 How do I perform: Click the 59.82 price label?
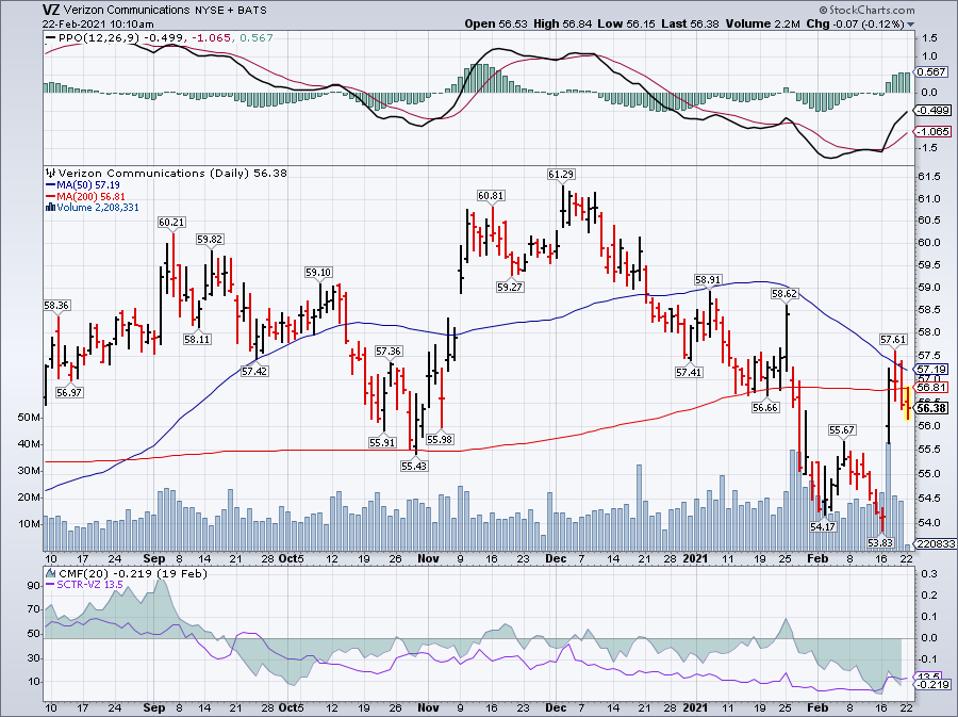click(x=210, y=239)
